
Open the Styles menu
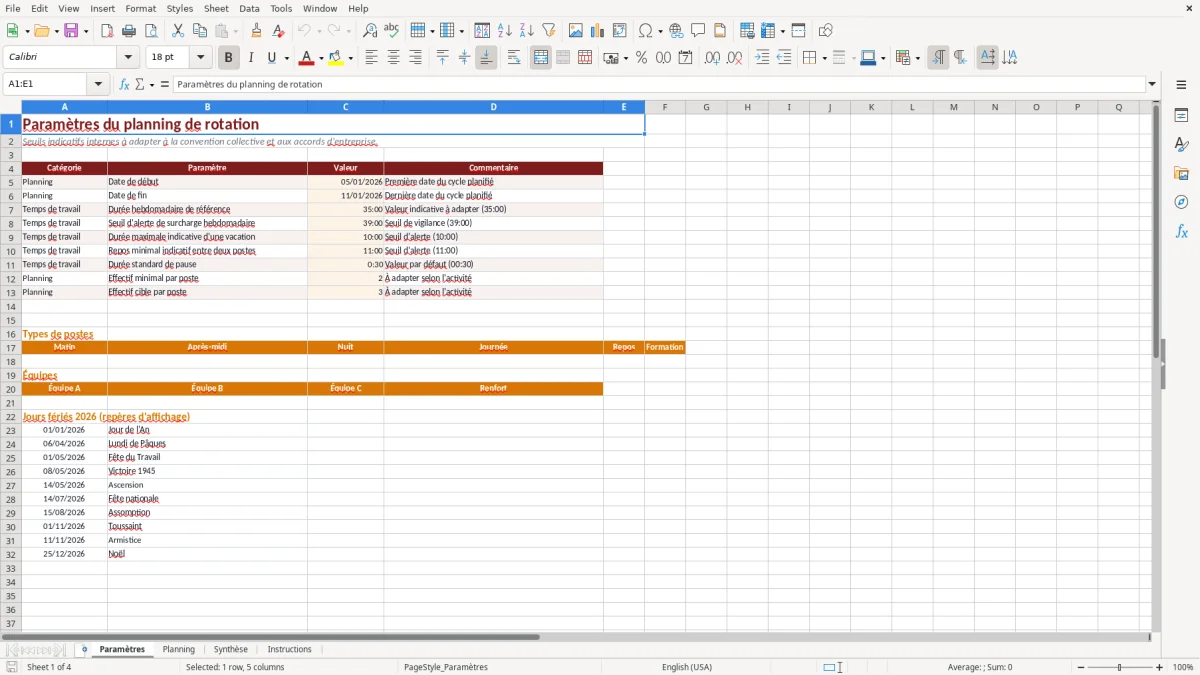tap(180, 8)
